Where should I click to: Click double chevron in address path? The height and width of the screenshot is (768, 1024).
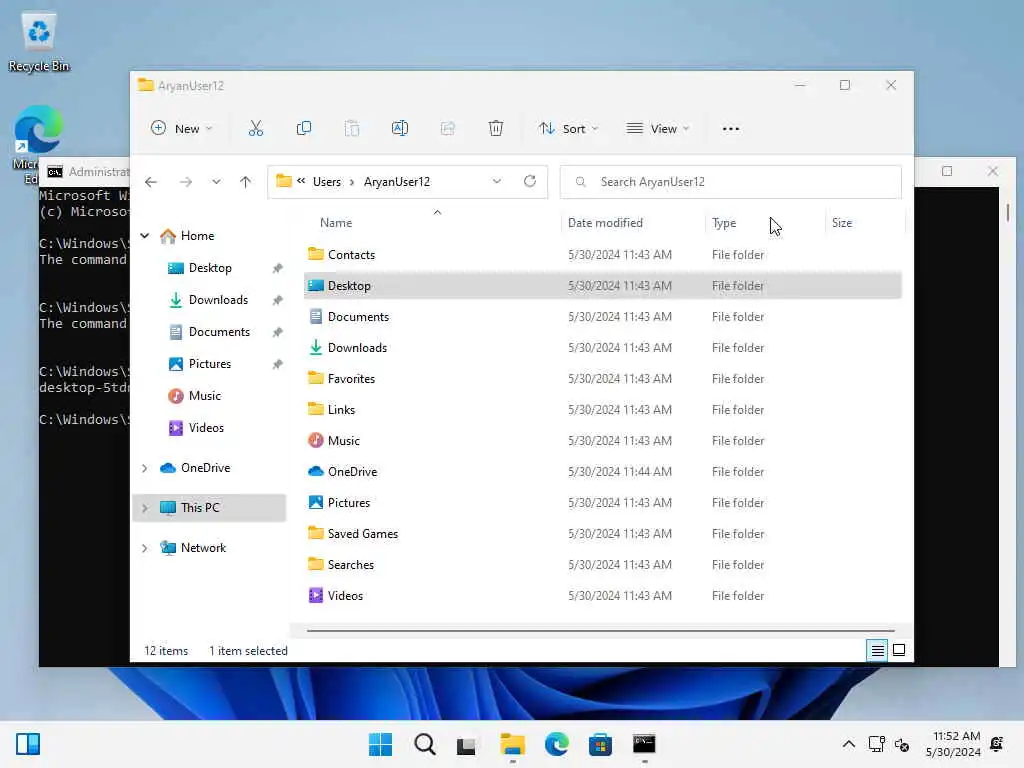(x=301, y=182)
